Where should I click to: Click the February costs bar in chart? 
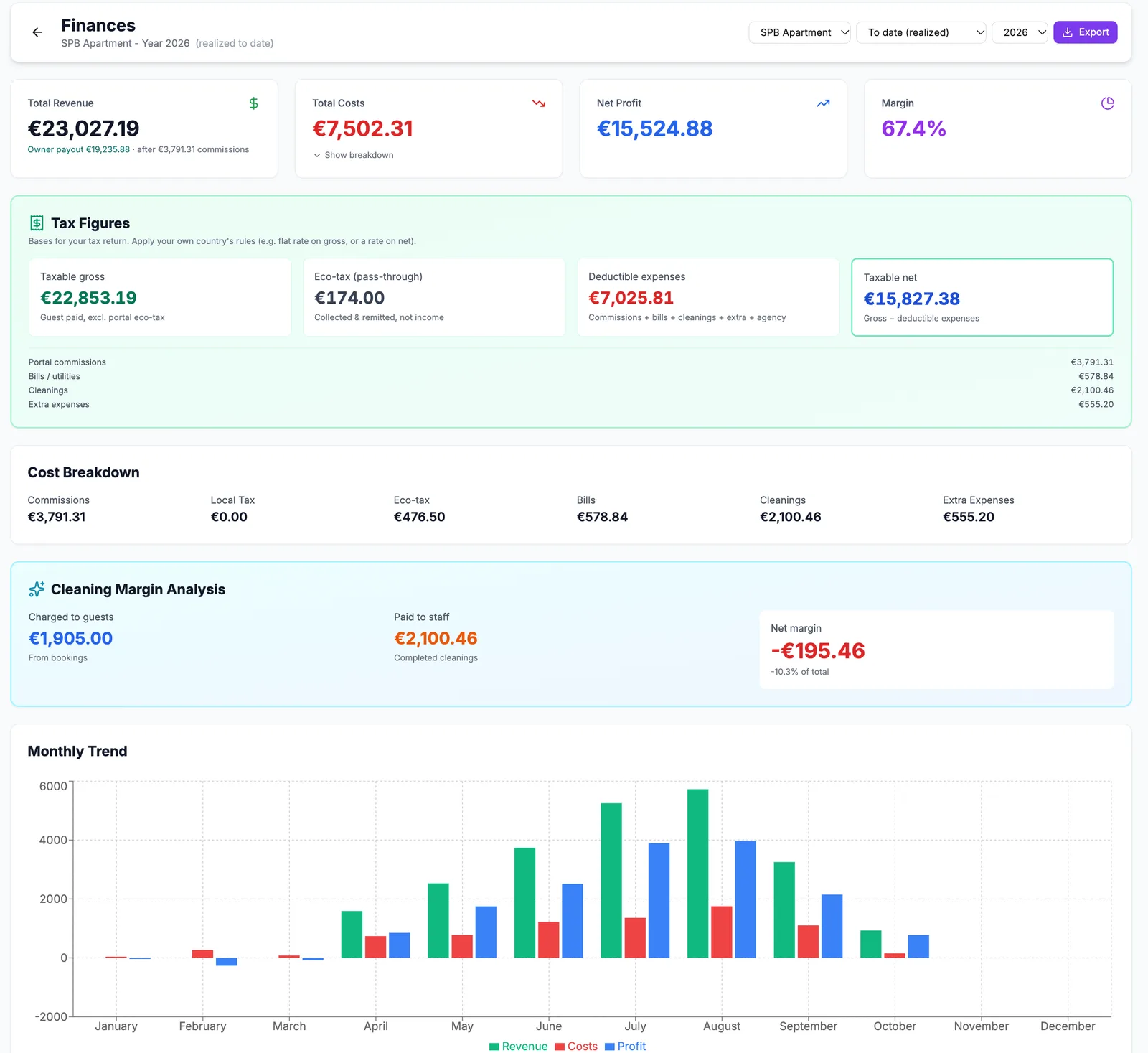click(202, 954)
